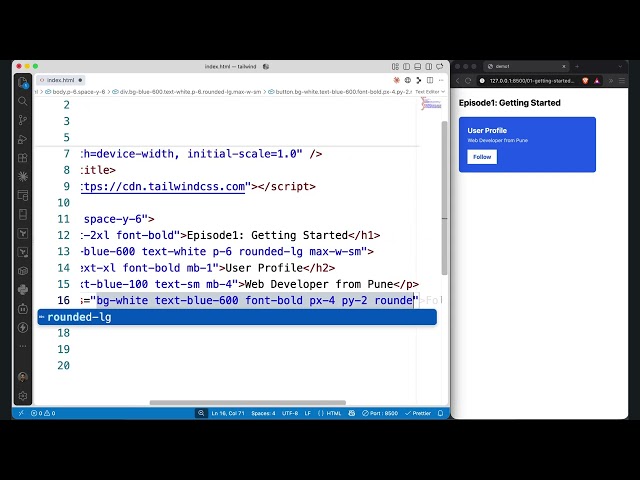640x480 pixels.
Task: Change language mode from HTML
Action: click(x=329, y=413)
